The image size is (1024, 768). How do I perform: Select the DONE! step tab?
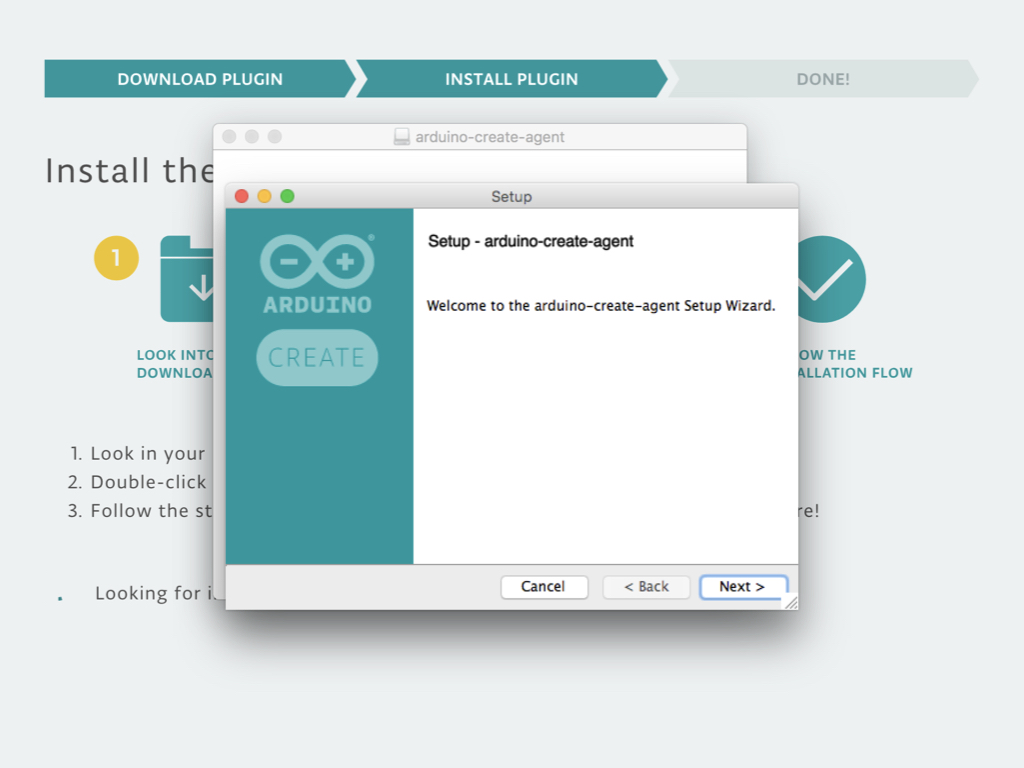click(823, 79)
